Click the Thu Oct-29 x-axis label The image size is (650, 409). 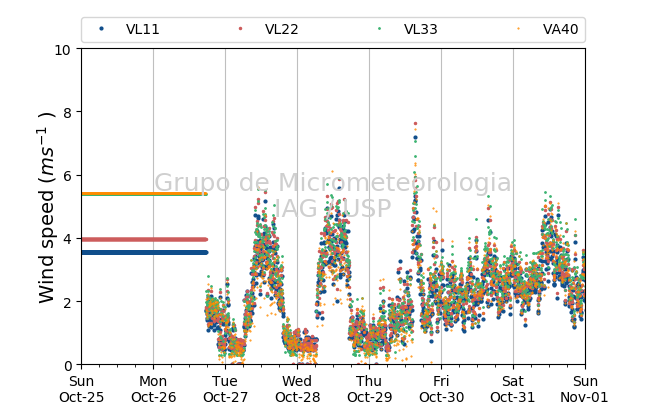(x=369, y=389)
